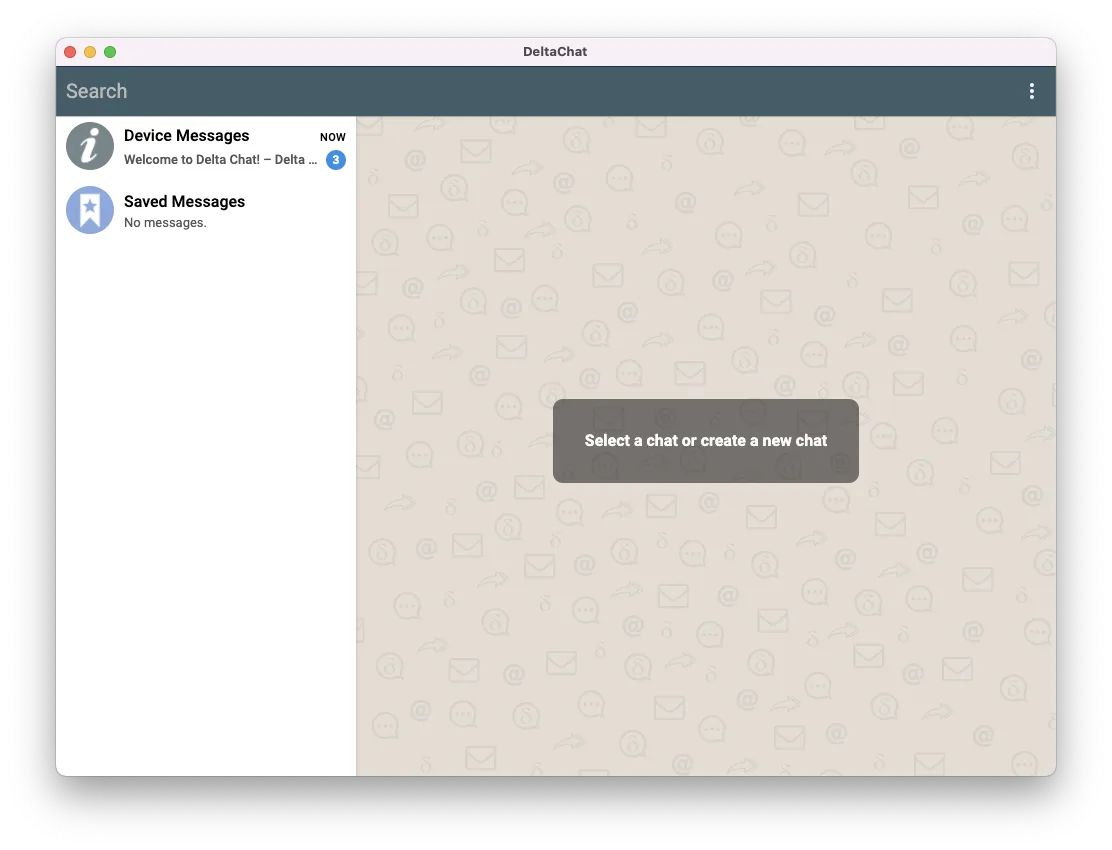1112x850 pixels.
Task: Close the DeltaChat window with the red button
Action: (70, 52)
